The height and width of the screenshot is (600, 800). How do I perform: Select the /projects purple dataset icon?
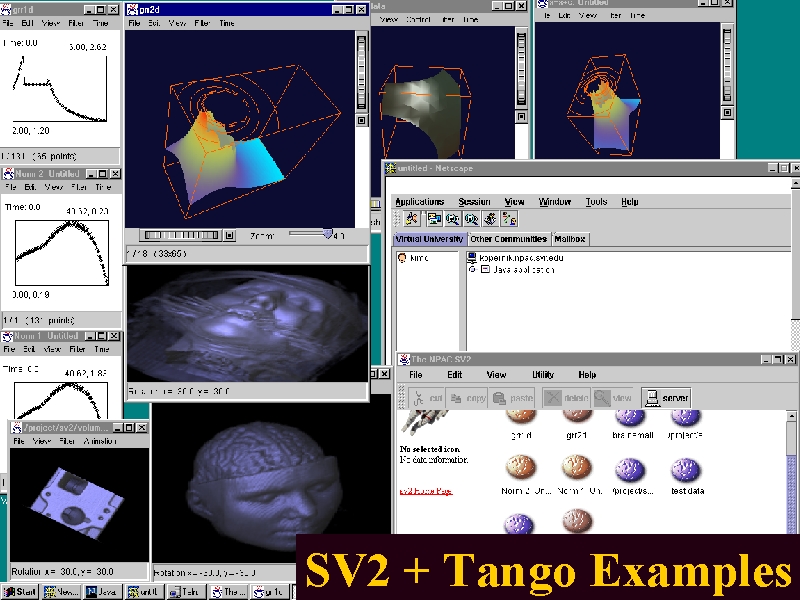[x=630, y=470]
